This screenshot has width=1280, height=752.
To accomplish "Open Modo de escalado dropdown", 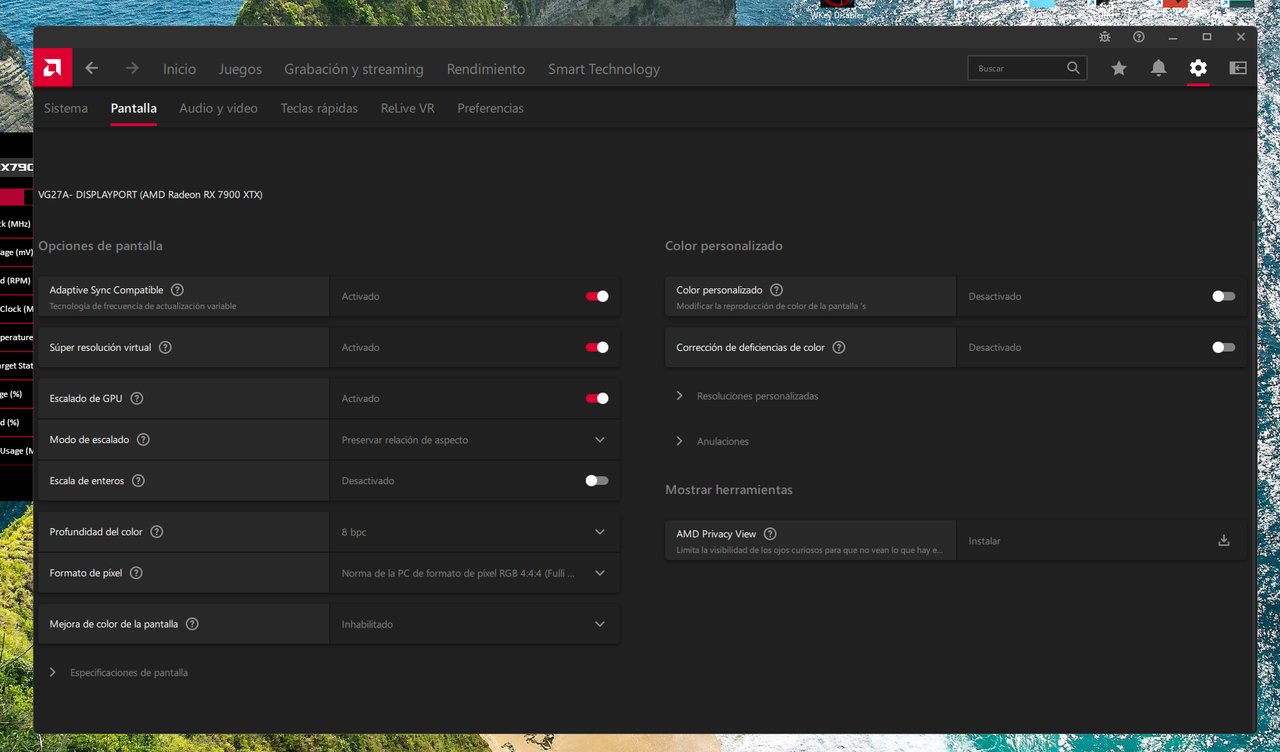I will 474,439.
